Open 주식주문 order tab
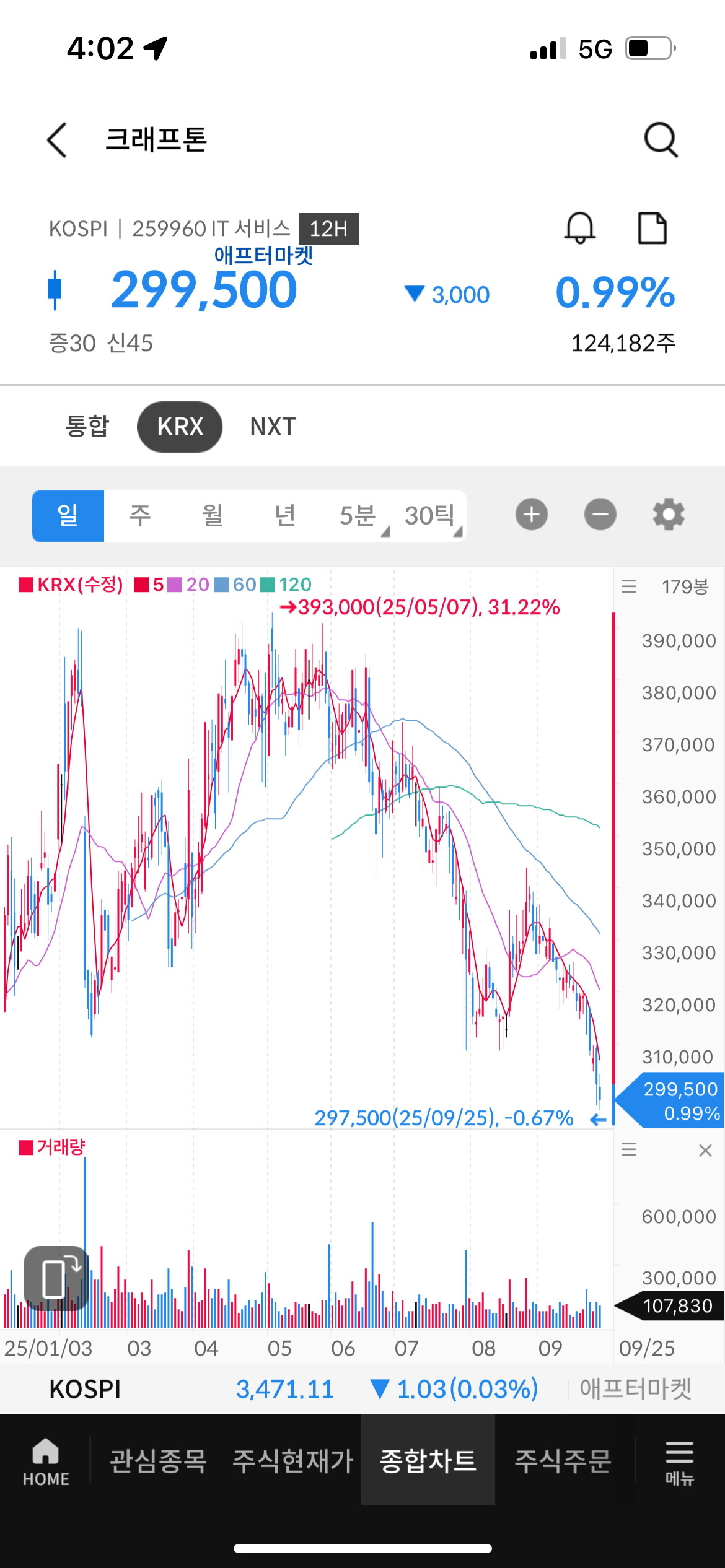Screen dimensions: 725x1568 pyautogui.click(x=563, y=1461)
